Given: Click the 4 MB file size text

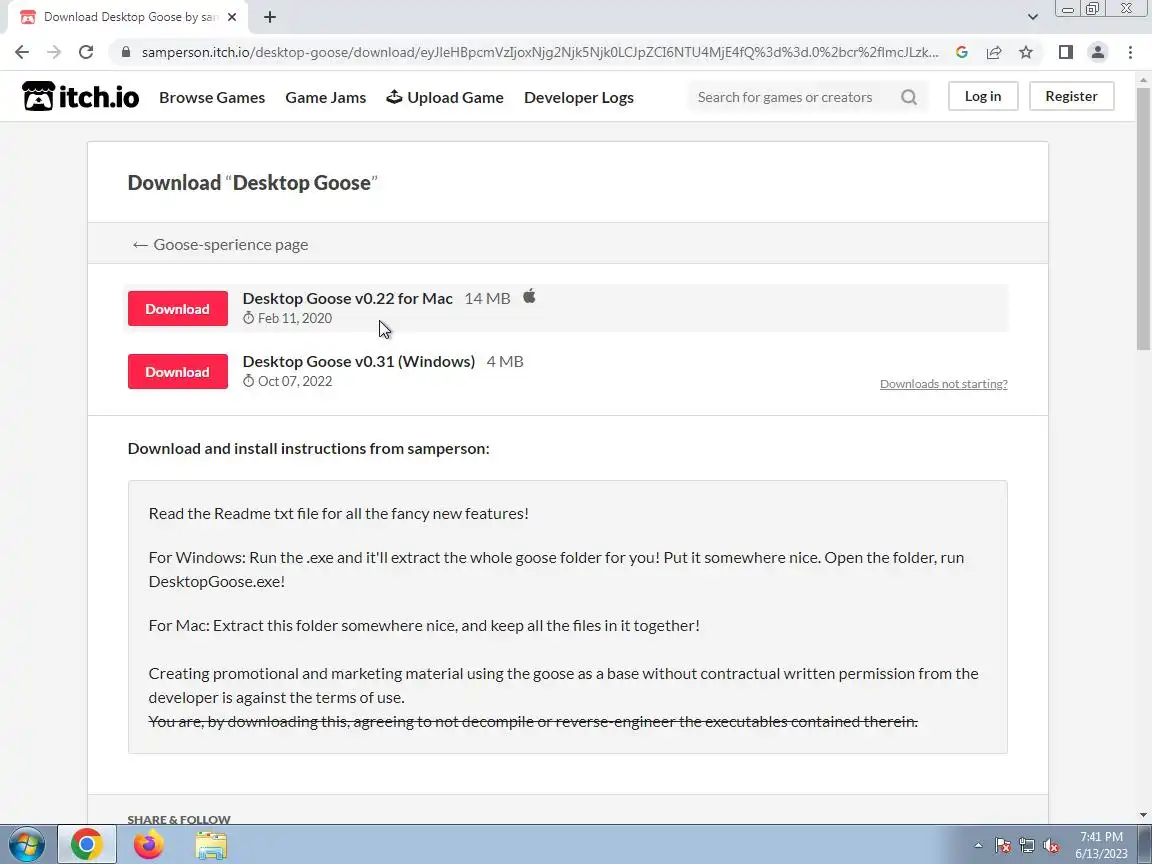Looking at the screenshot, I should (505, 361).
